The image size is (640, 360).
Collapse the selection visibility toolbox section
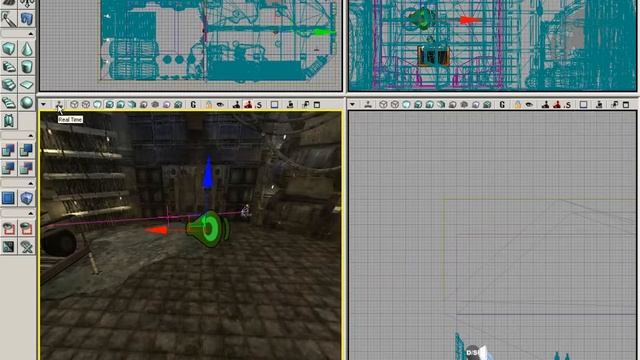31,213
